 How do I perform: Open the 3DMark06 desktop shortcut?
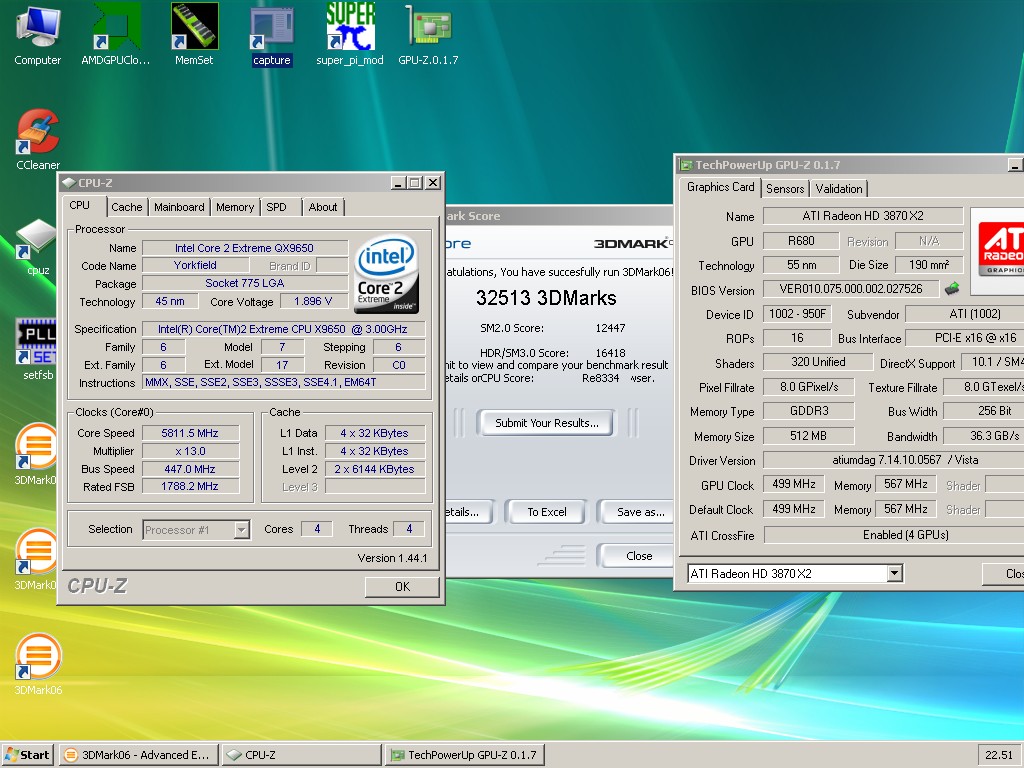[x=38, y=664]
